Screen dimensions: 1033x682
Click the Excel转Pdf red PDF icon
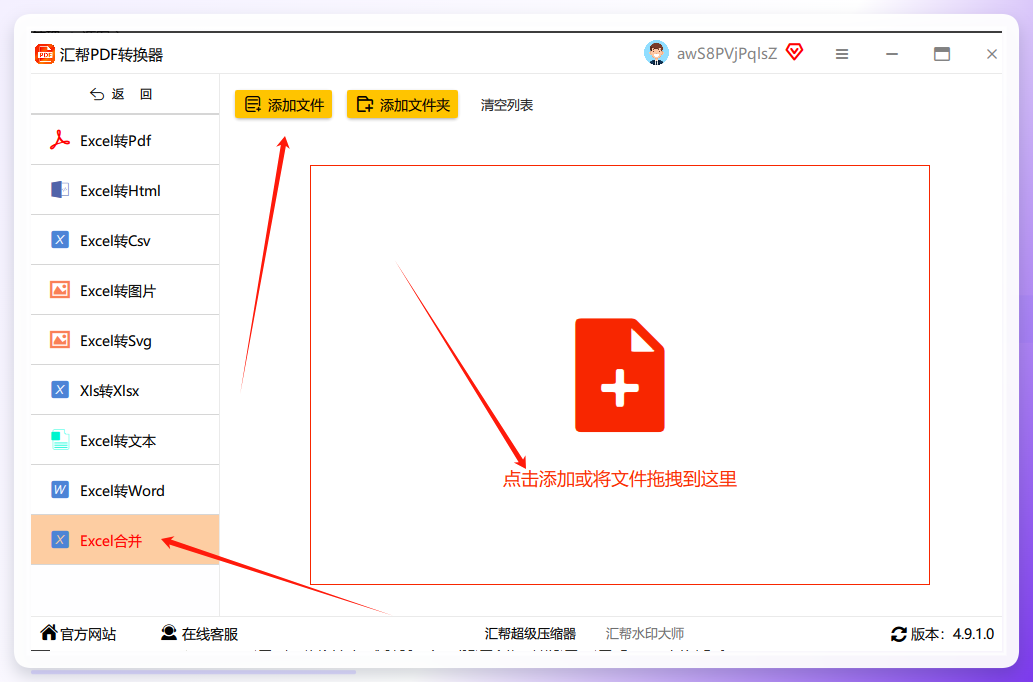60,140
